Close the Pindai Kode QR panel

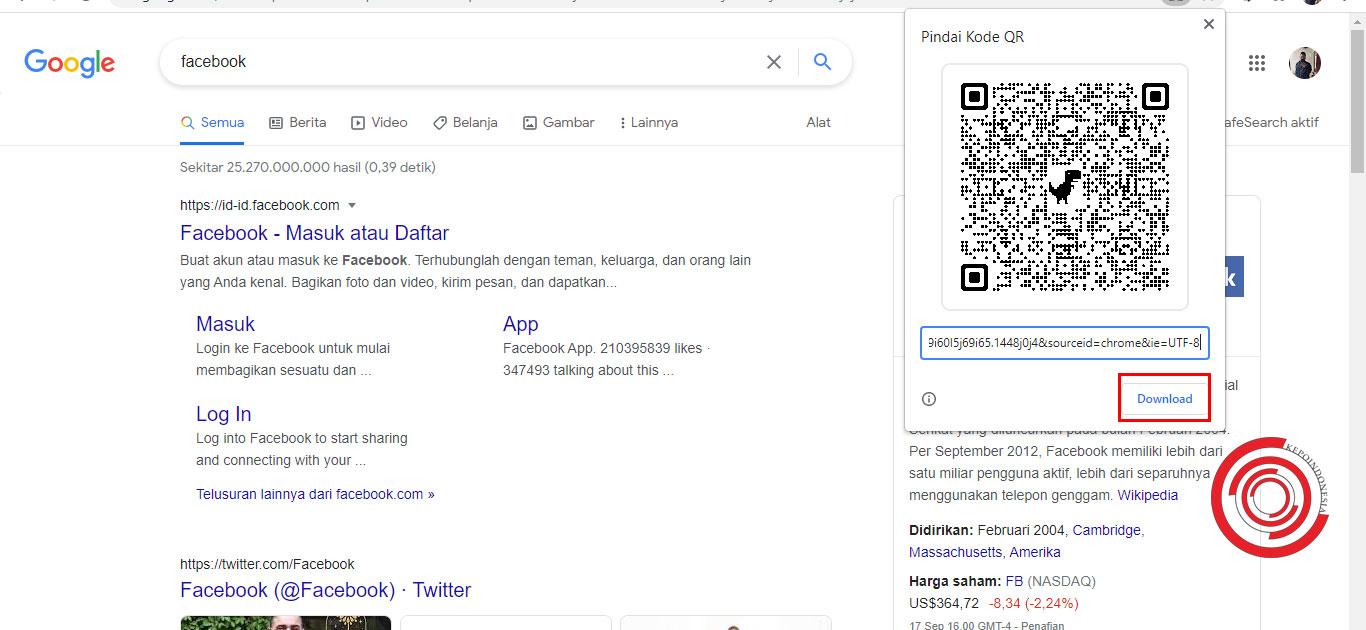(x=1208, y=23)
